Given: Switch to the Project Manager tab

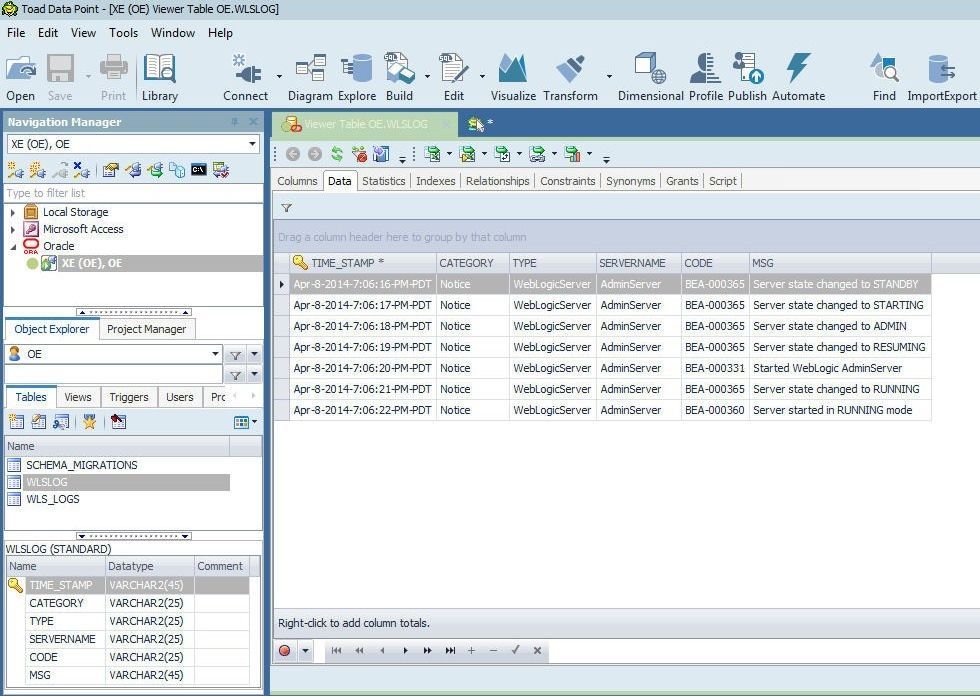Looking at the screenshot, I should click(x=146, y=329).
